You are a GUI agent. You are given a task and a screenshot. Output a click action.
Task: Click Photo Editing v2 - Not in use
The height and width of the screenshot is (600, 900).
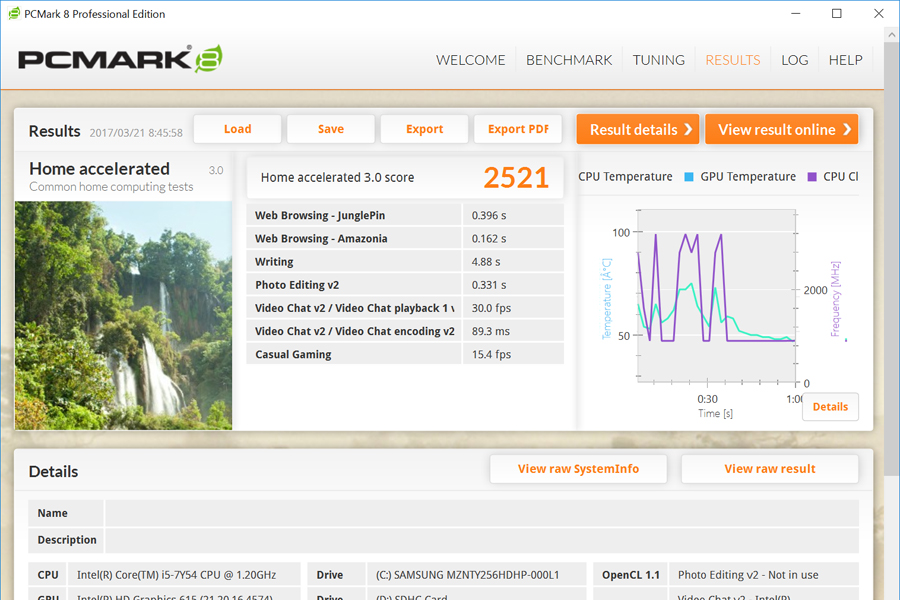coord(748,575)
